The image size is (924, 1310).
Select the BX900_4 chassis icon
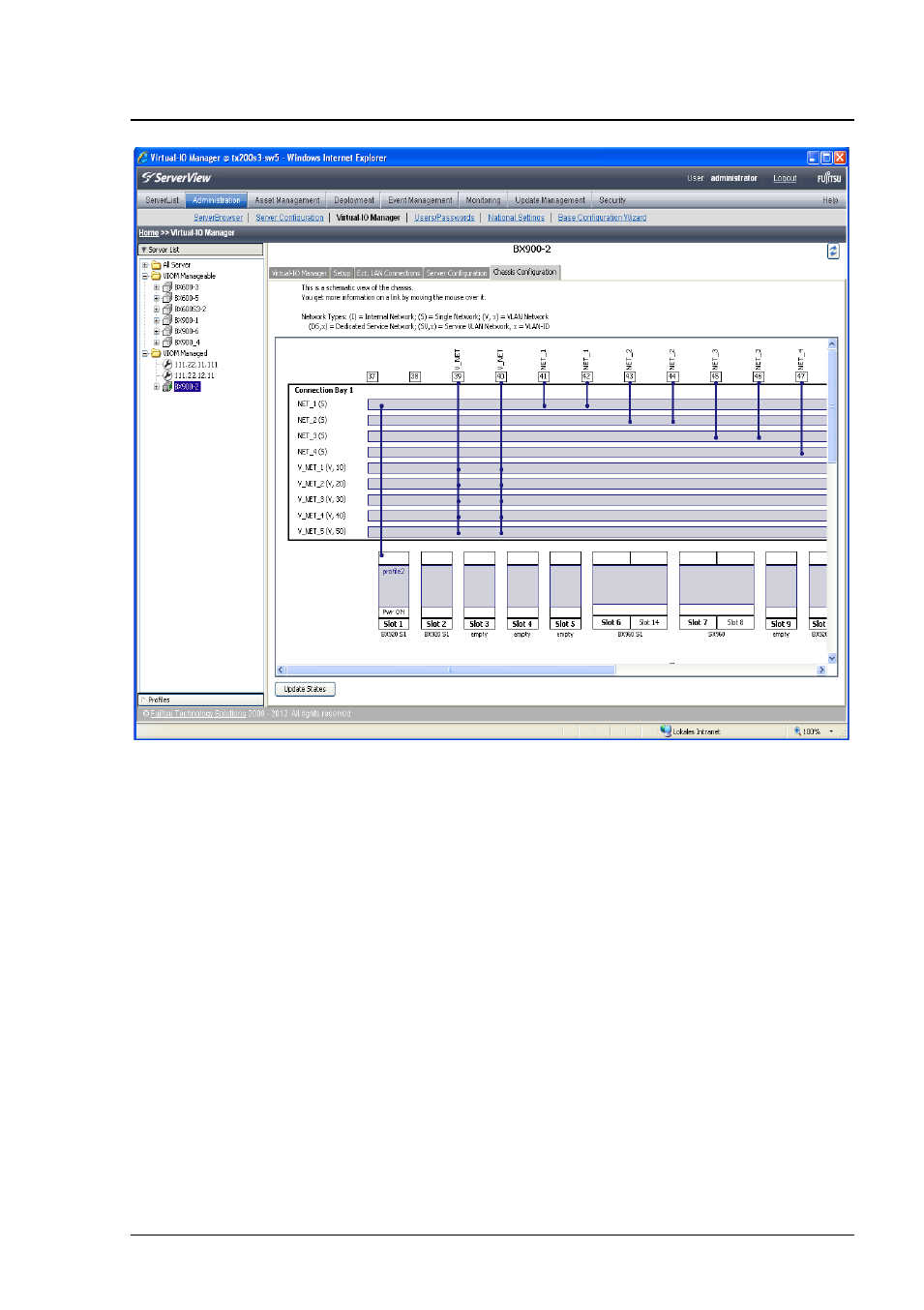167,342
